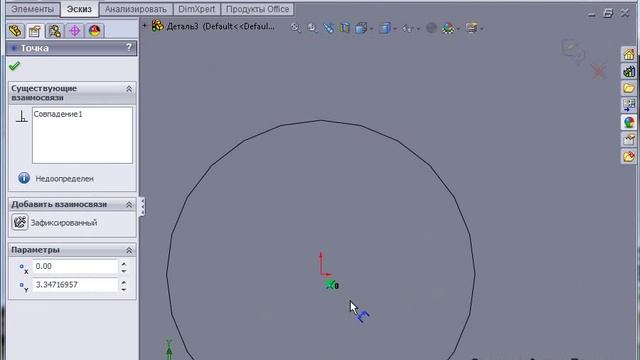The height and width of the screenshot is (360, 640).
Task: Open the View Settings dropdown arrow
Action: tap(482, 29)
